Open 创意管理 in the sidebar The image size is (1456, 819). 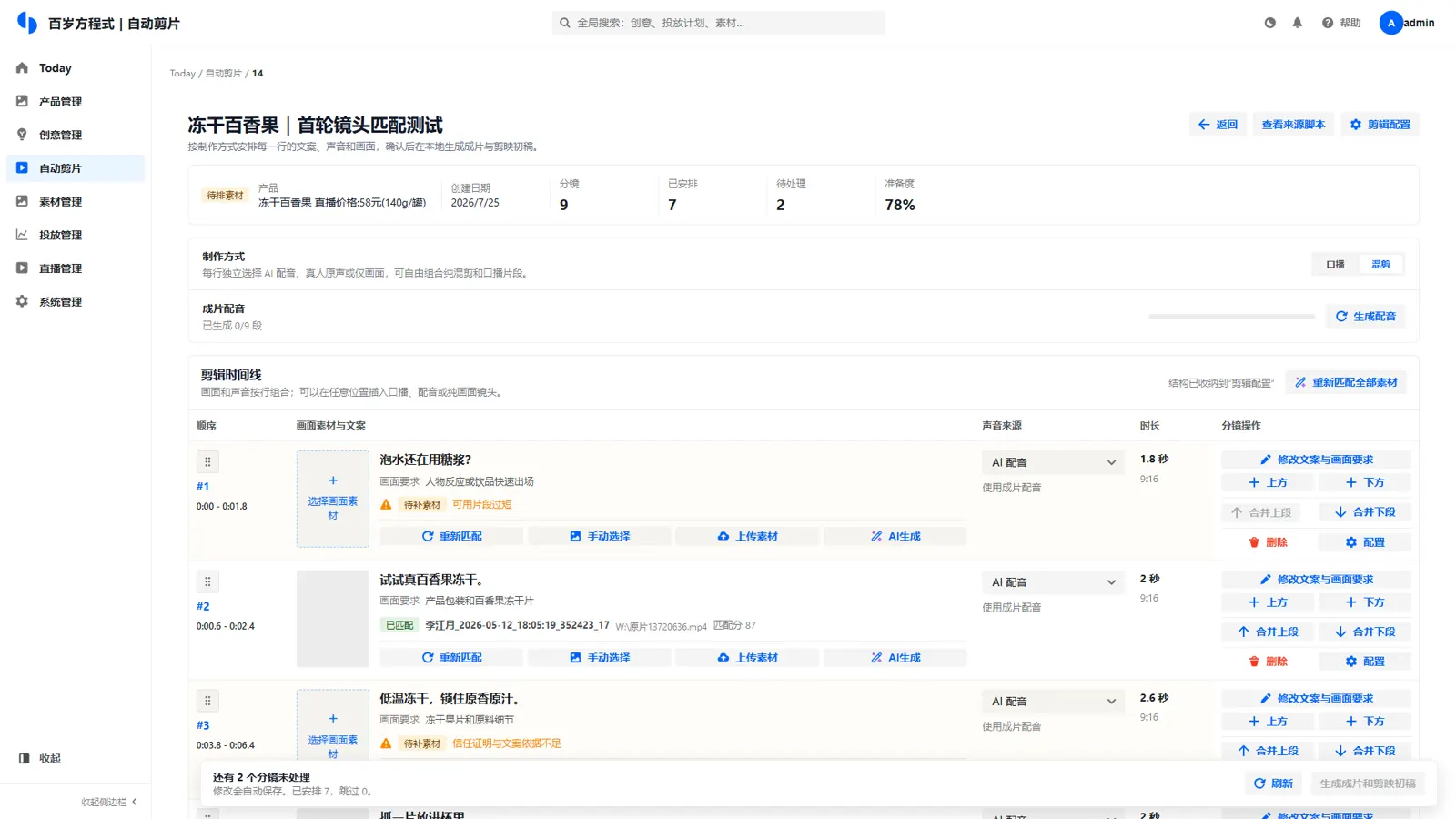pyautogui.click(x=76, y=135)
